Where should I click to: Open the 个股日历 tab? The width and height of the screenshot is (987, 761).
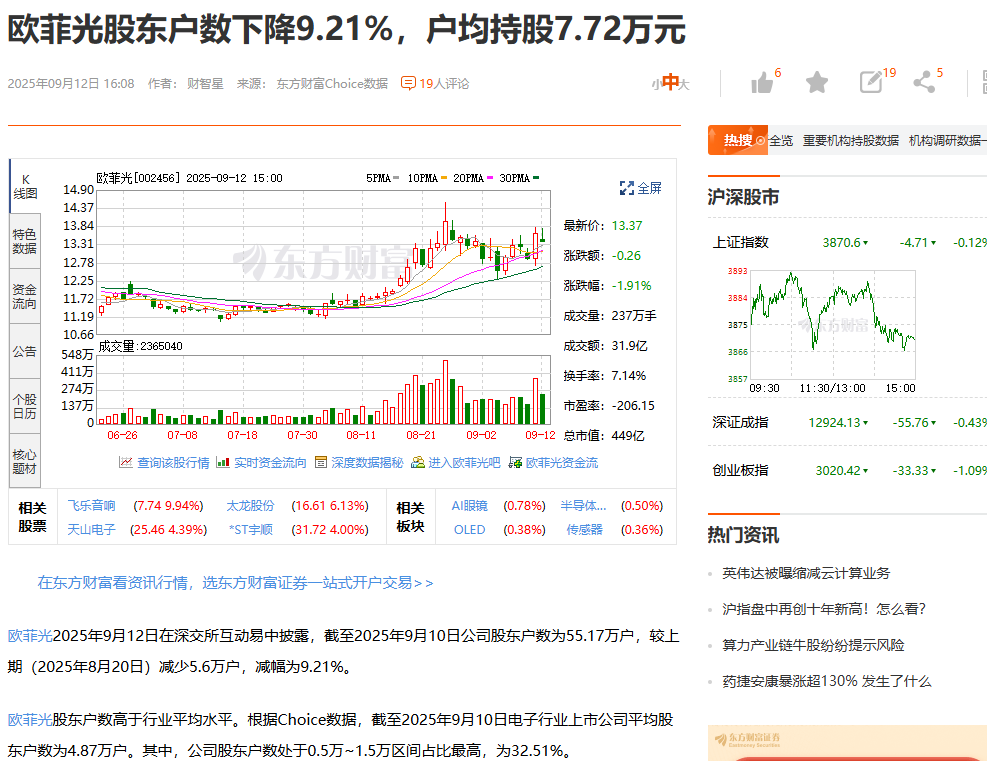[25, 407]
